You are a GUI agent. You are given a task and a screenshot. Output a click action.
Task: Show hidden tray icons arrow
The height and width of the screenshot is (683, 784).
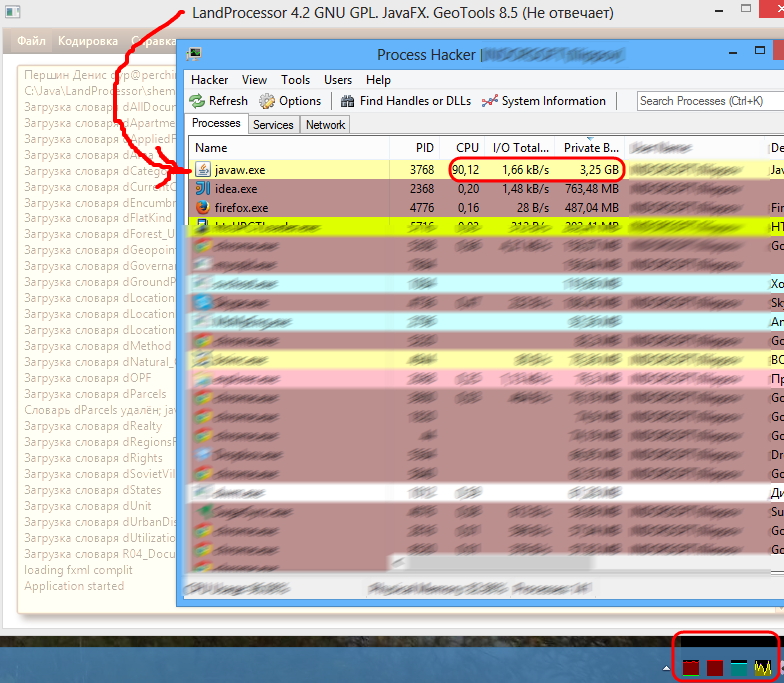[666, 668]
